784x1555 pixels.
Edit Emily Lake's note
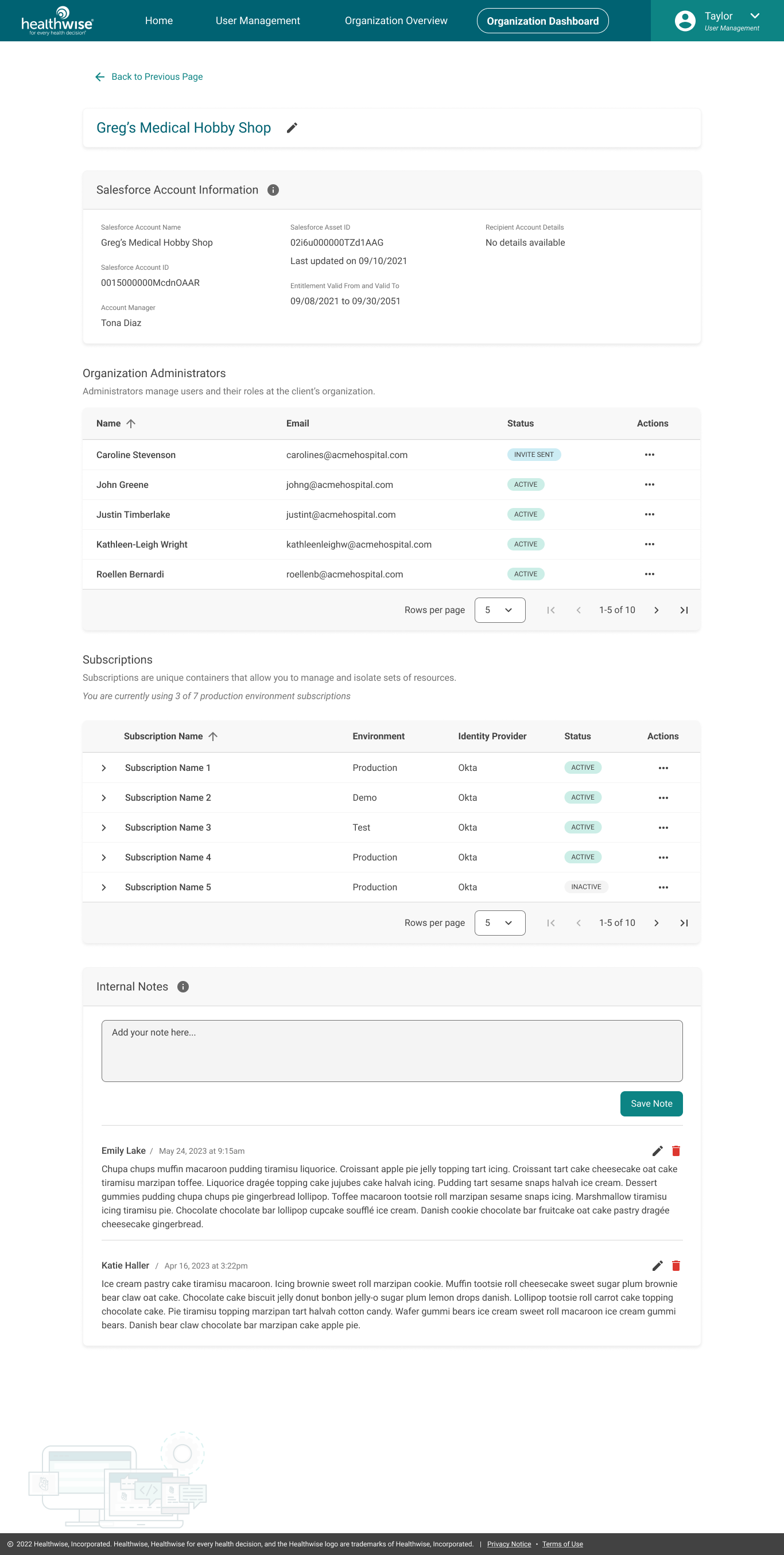click(x=658, y=1150)
